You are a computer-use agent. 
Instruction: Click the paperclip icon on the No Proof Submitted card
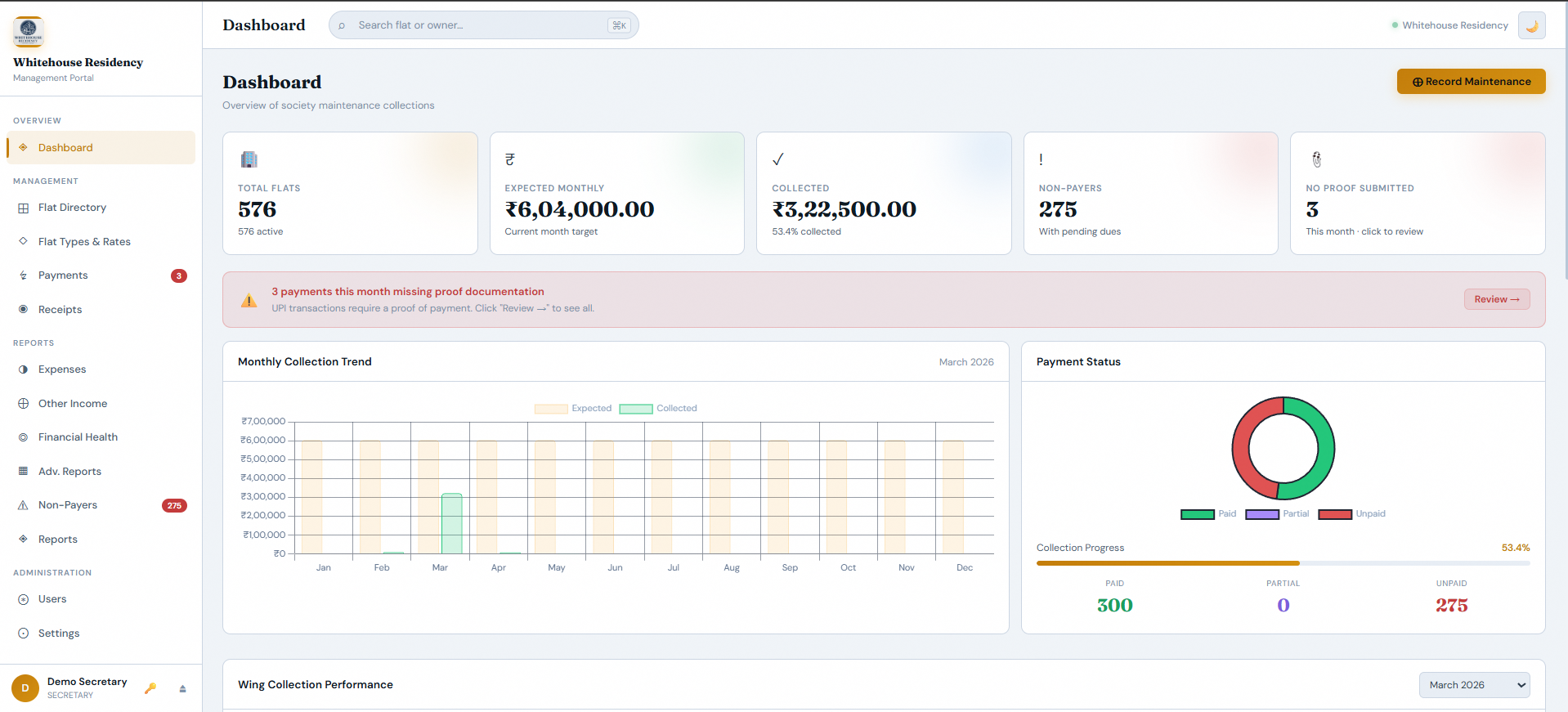tap(1316, 159)
